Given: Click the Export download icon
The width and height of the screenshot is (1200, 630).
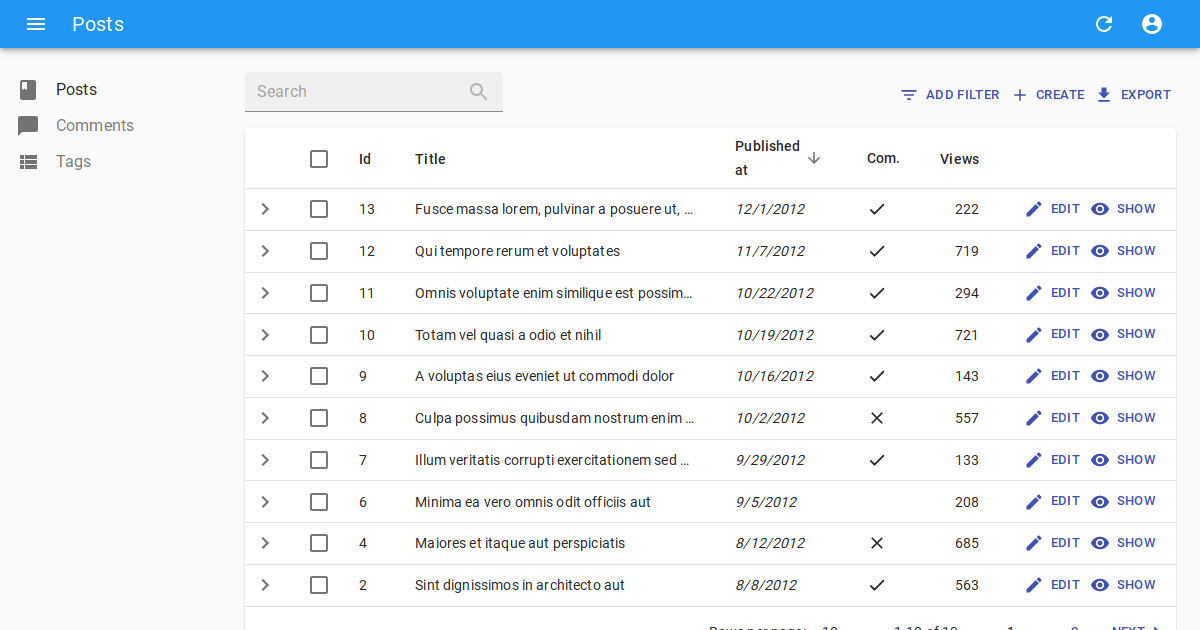Looking at the screenshot, I should coord(1104,95).
